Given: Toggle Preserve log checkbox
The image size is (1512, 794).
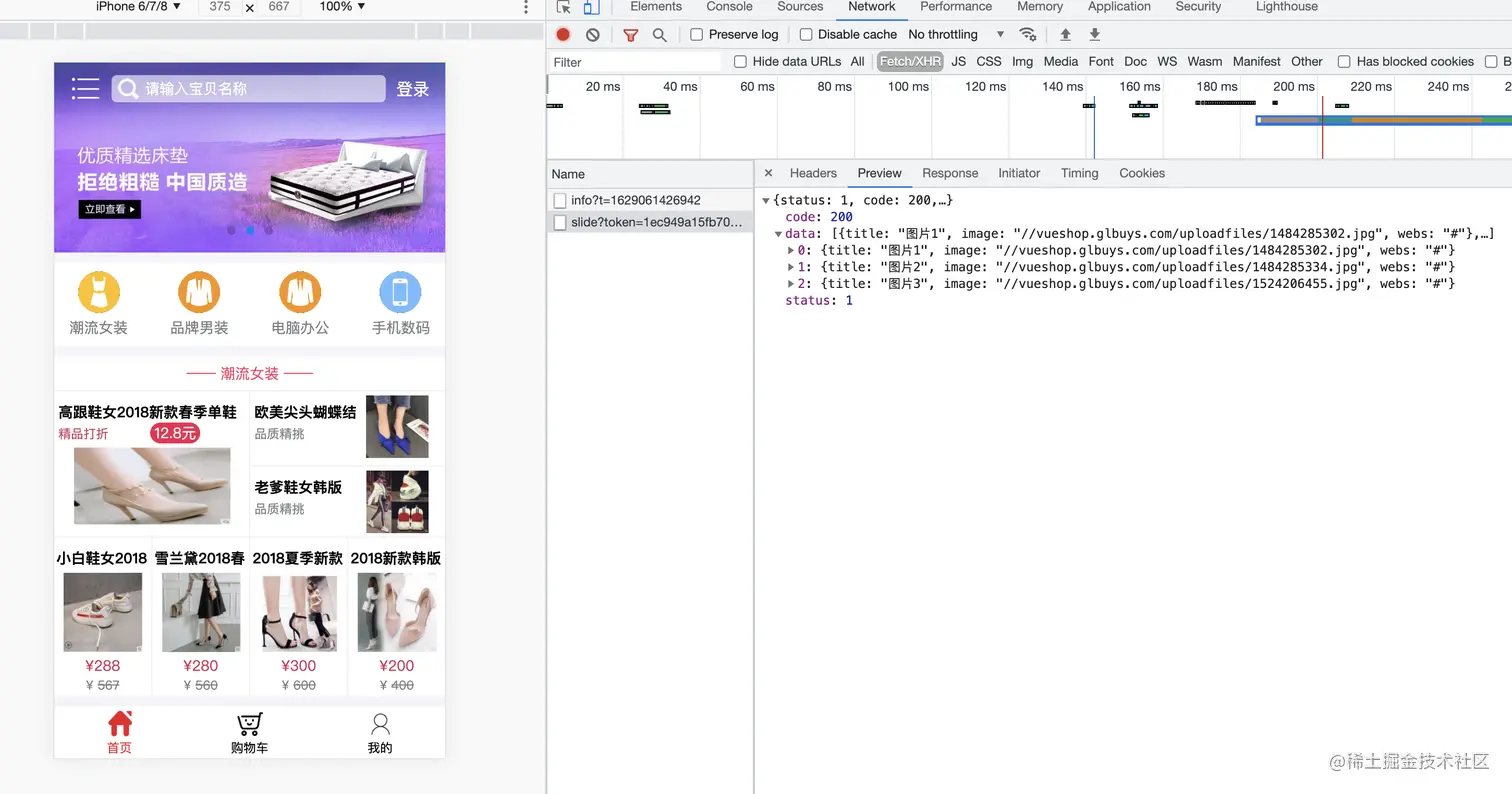Looking at the screenshot, I should click(697, 34).
